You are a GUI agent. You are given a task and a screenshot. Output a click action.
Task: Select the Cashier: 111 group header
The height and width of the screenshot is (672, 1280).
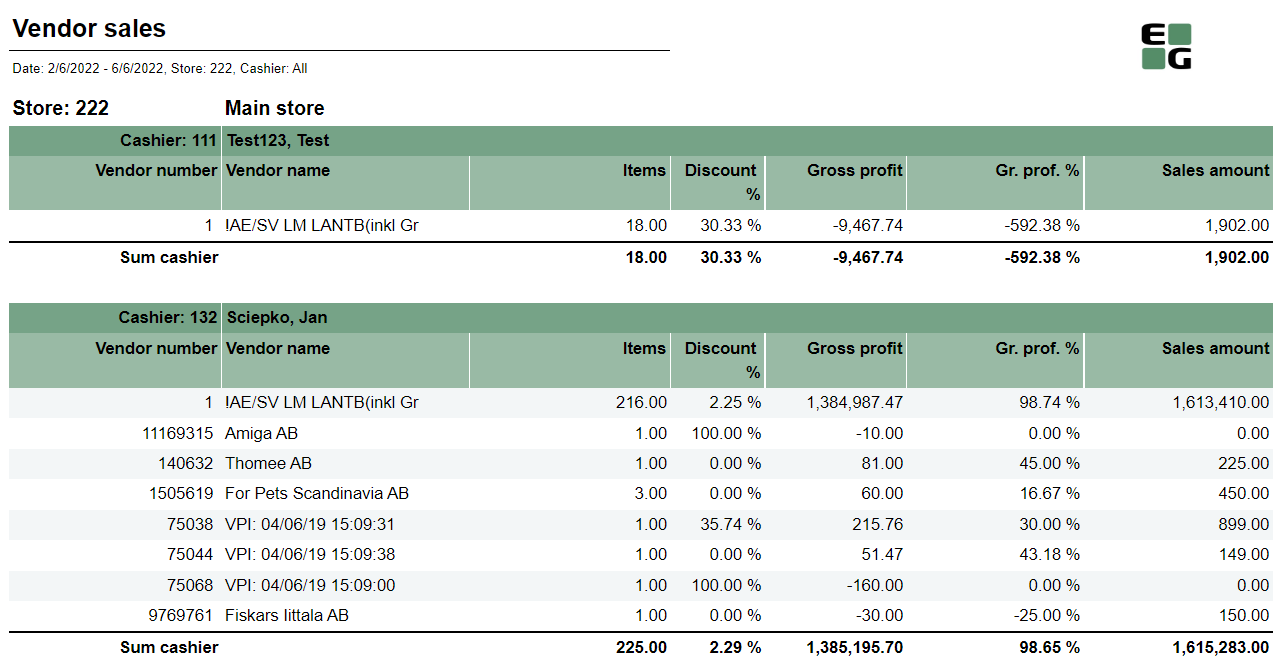[169, 140]
